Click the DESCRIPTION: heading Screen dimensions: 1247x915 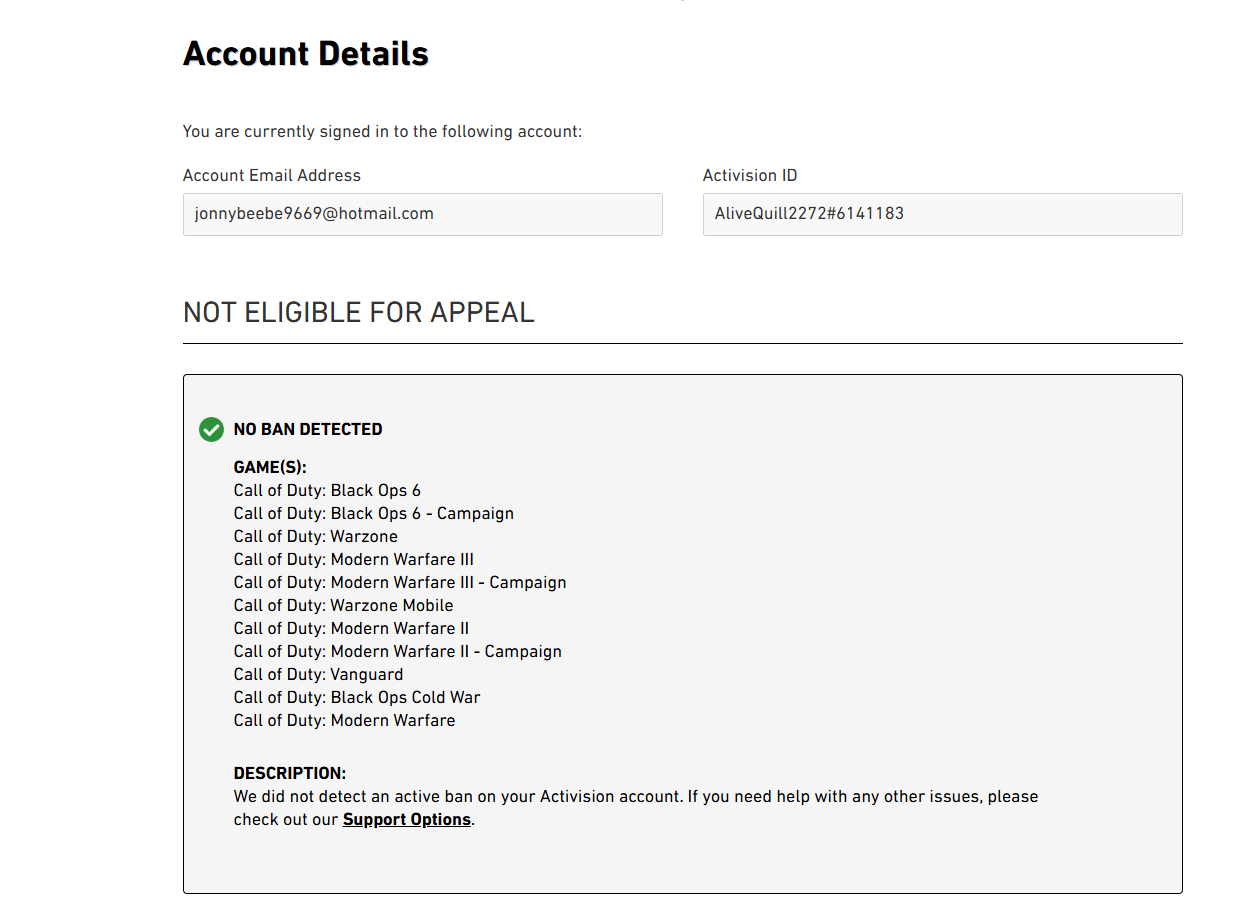click(x=290, y=773)
